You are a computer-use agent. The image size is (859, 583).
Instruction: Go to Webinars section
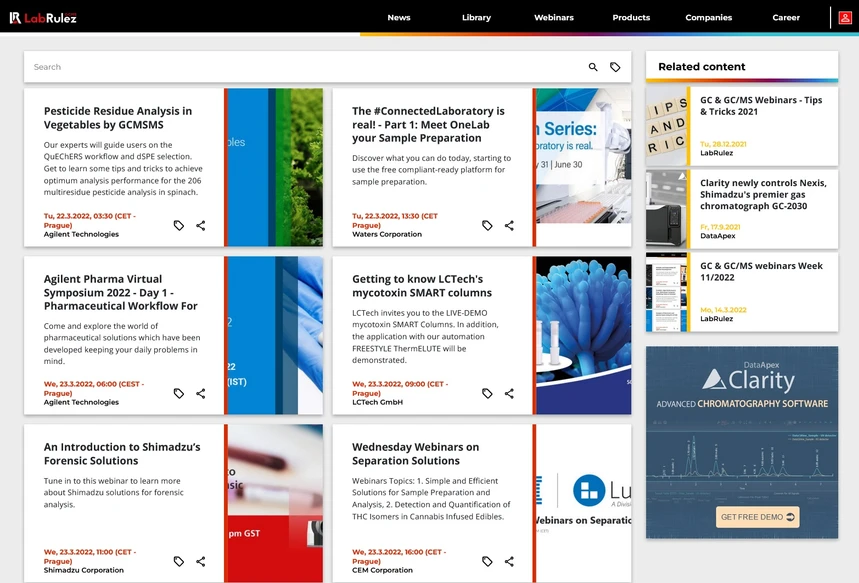pos(554,18)
